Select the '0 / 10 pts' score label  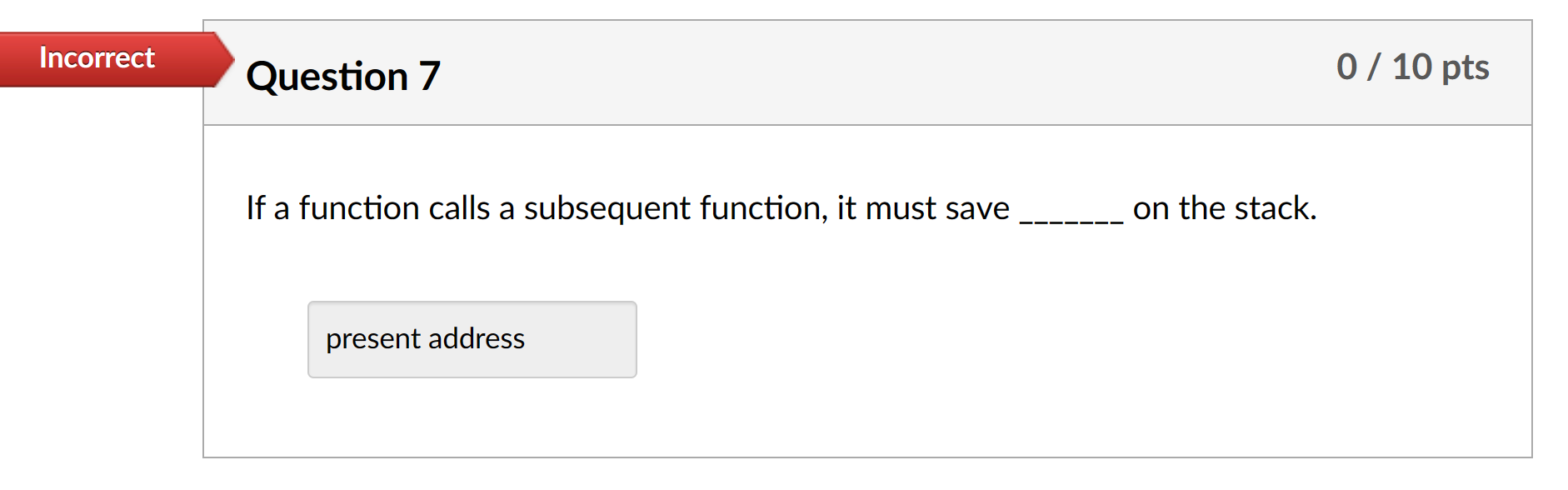(1412, 67)
